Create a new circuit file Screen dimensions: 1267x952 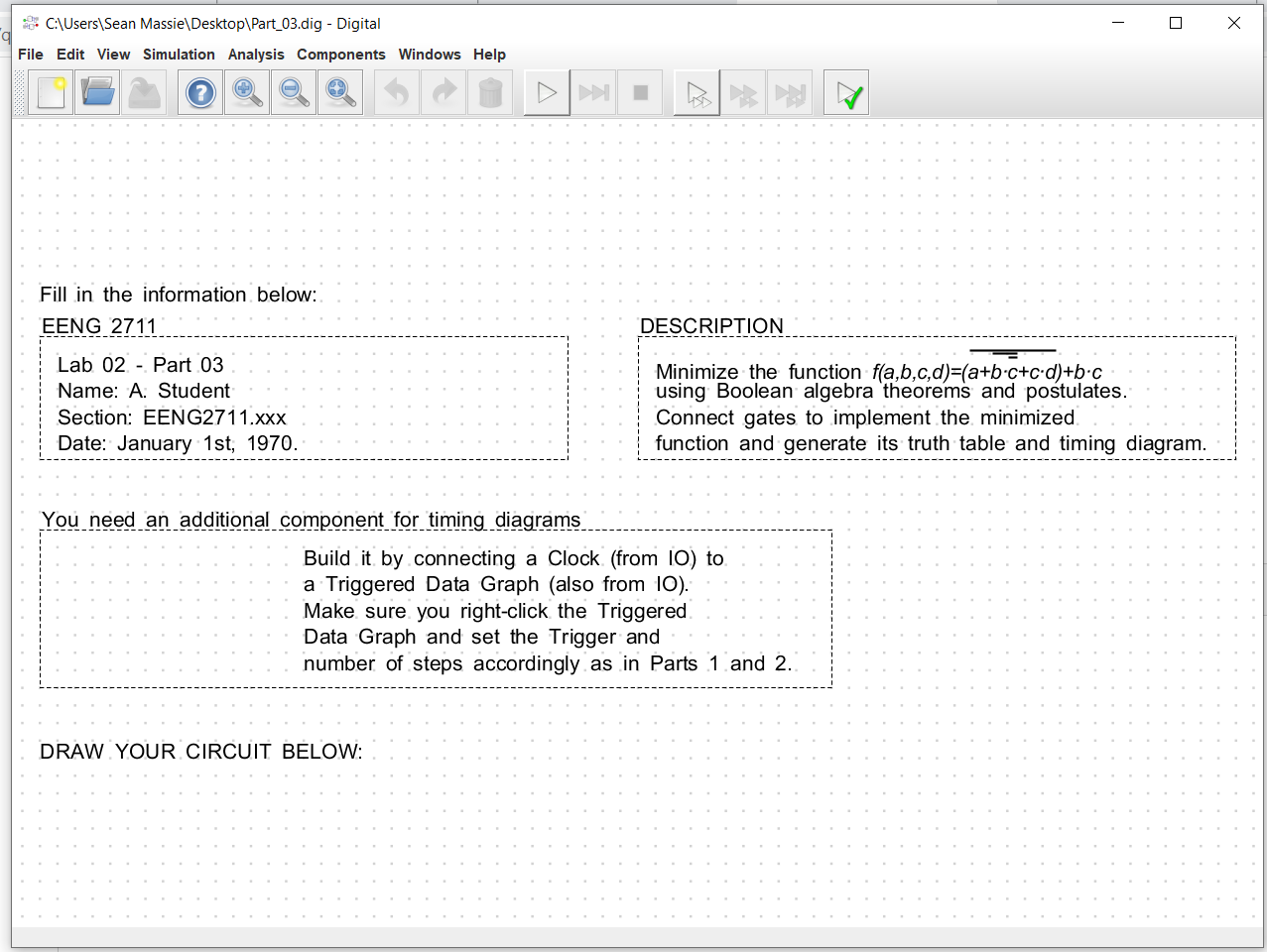pyautogui.click(x=50, y=92)
